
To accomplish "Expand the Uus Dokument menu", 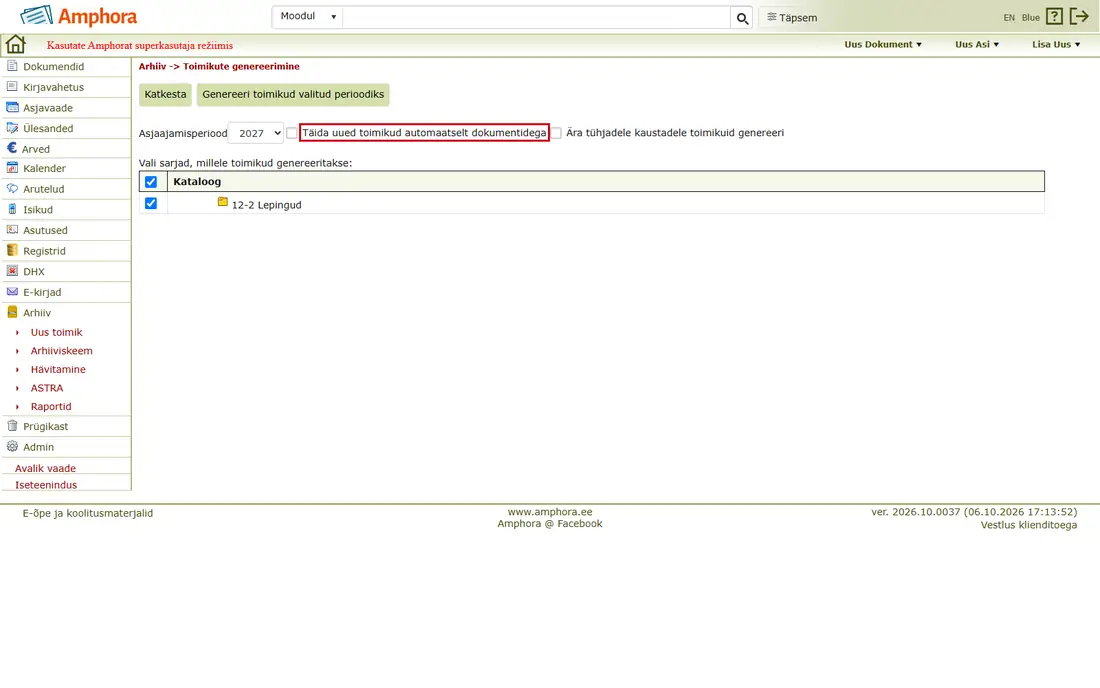I will (x=883, y=44).
